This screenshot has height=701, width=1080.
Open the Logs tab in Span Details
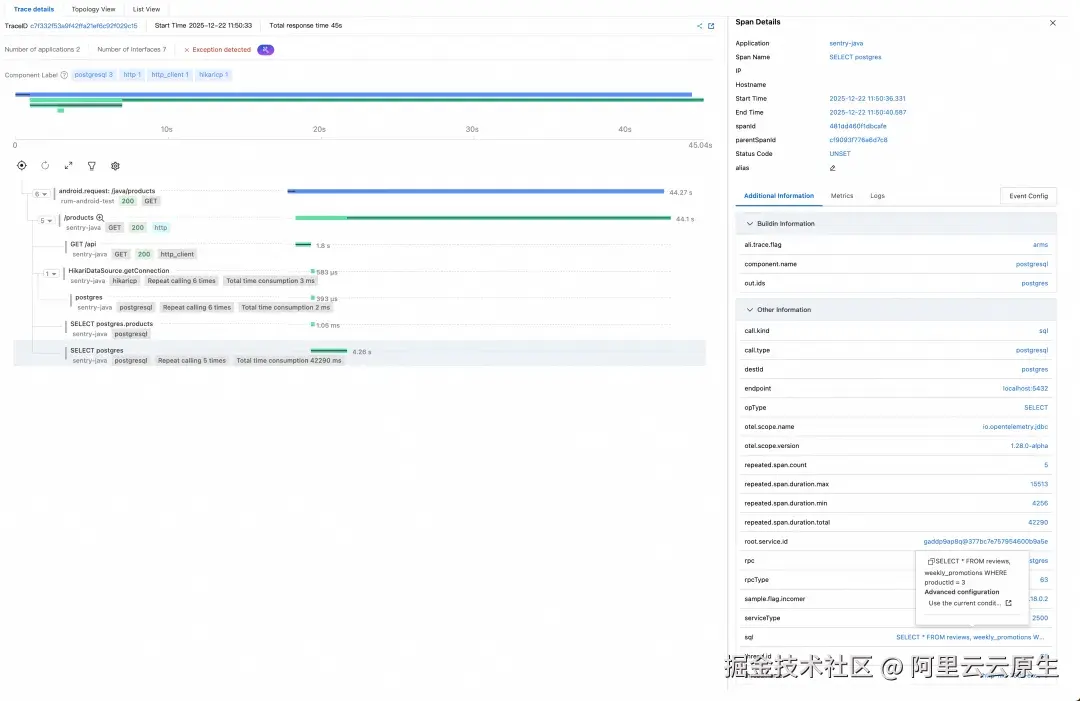(877, 196)
